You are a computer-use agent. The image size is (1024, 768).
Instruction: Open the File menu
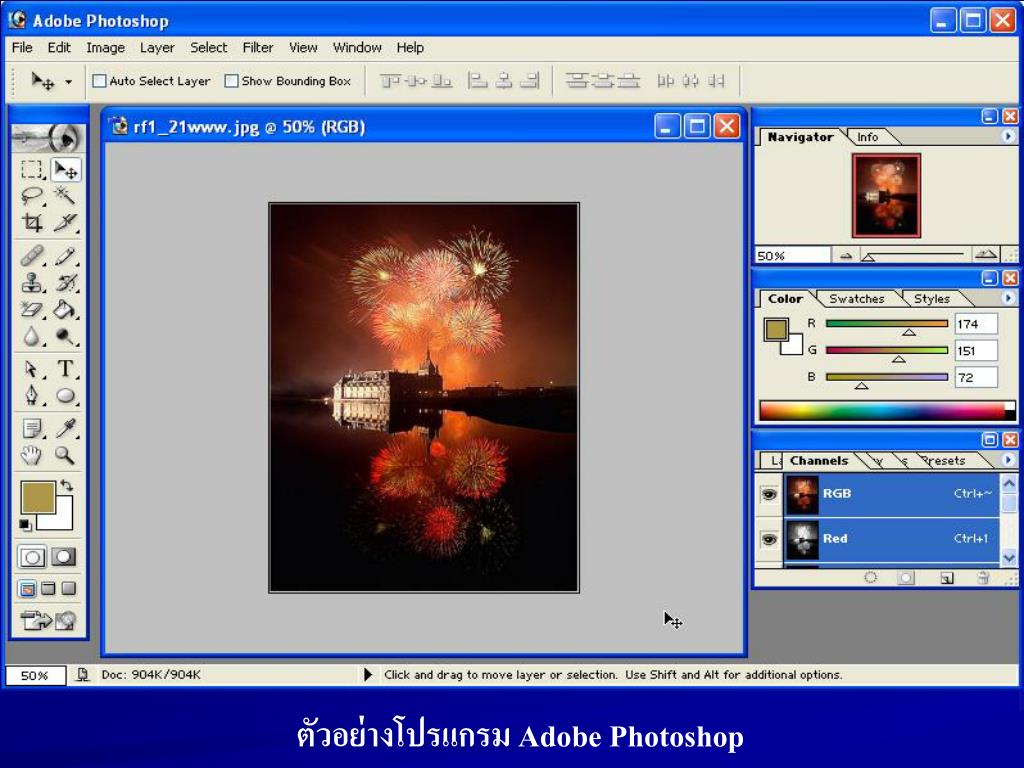coord(22,48)
